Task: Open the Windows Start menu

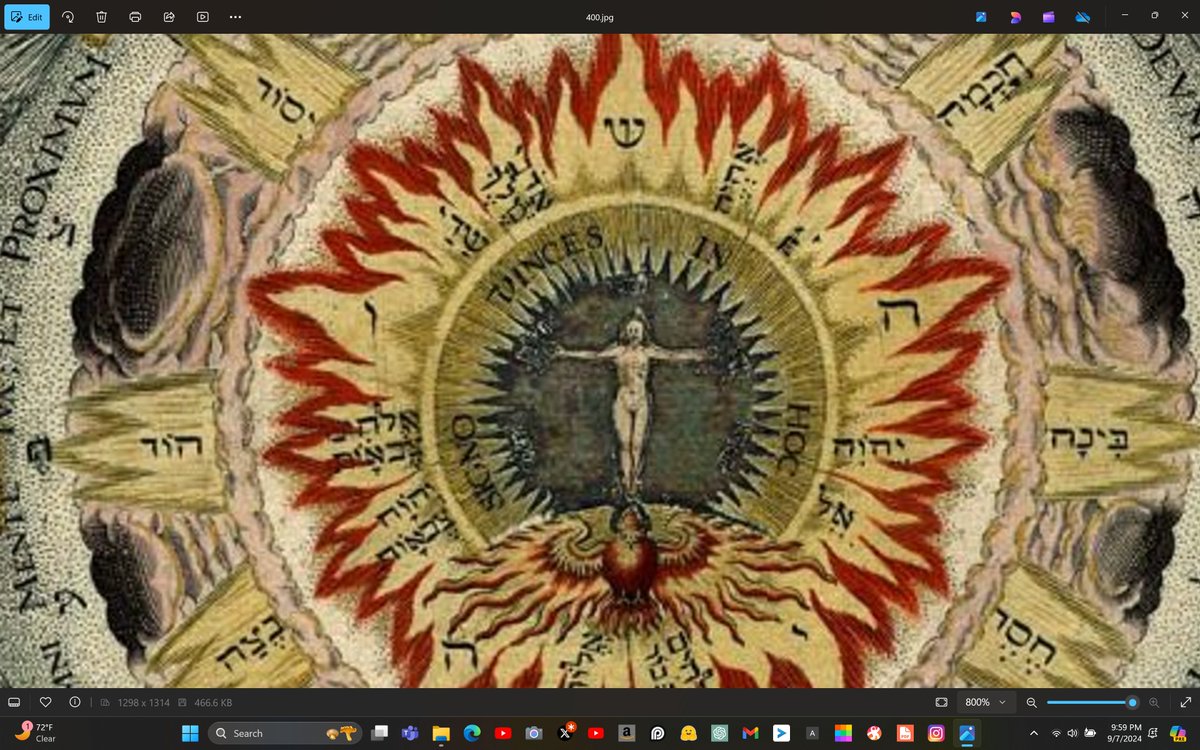Action: coord(189,733)
